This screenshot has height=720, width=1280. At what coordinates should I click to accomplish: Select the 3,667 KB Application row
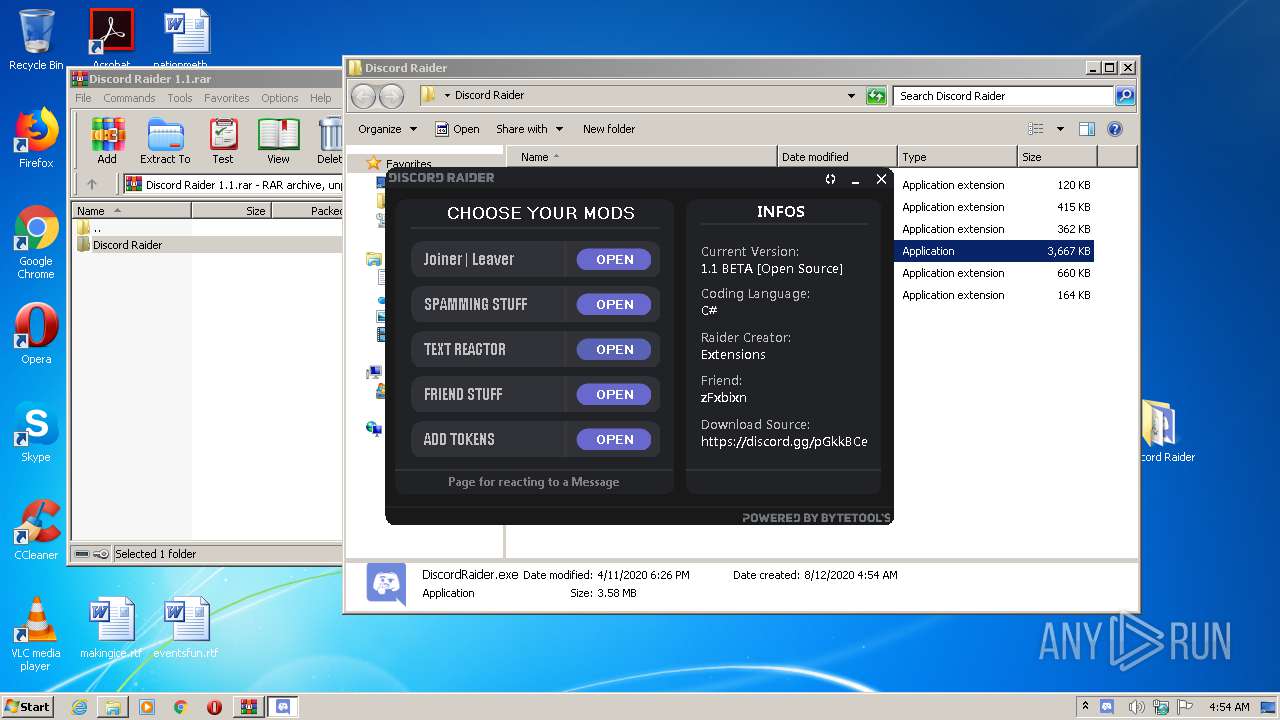click(994, 251)
